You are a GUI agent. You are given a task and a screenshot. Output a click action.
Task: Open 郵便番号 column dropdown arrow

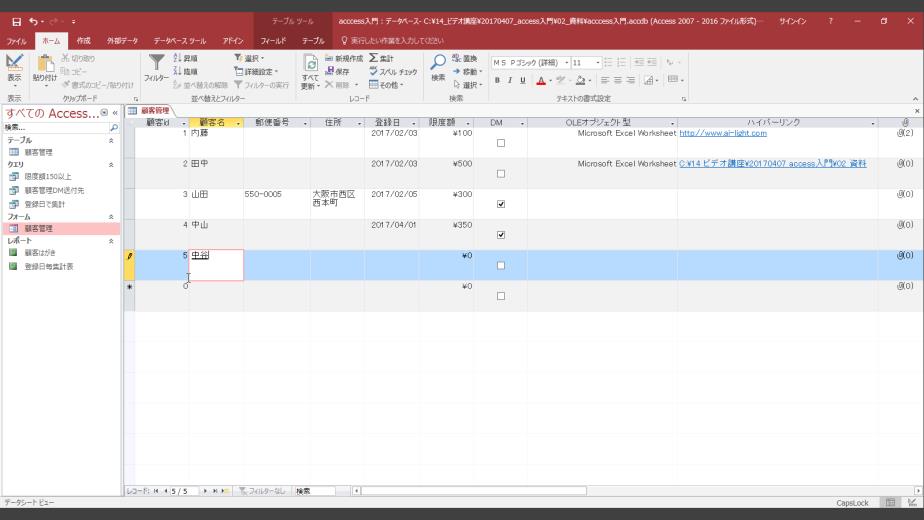pos(305,123)
